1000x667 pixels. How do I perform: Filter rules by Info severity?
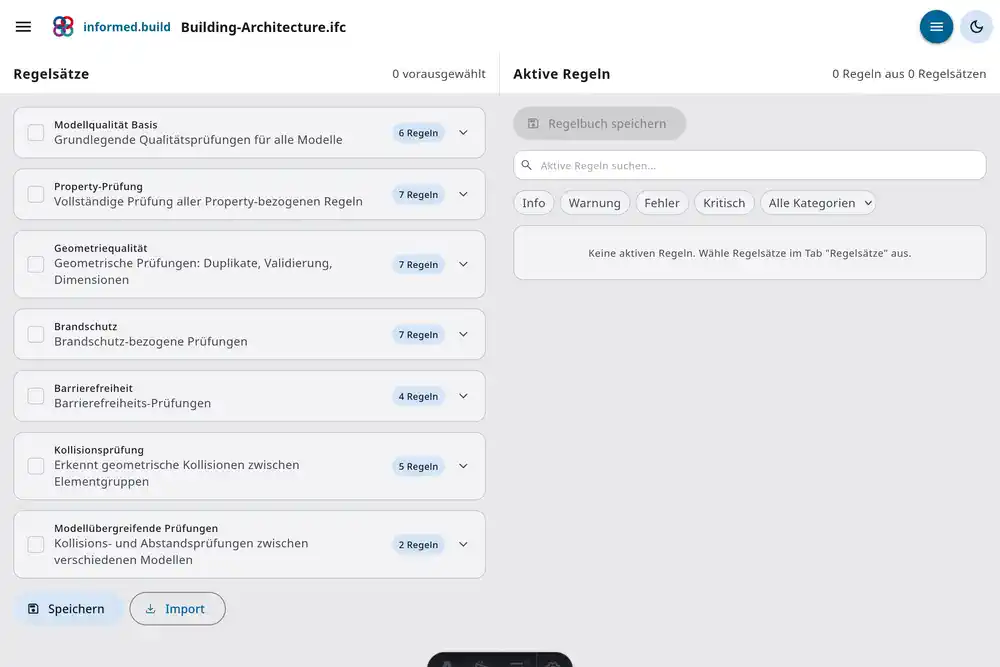(534, 203)
